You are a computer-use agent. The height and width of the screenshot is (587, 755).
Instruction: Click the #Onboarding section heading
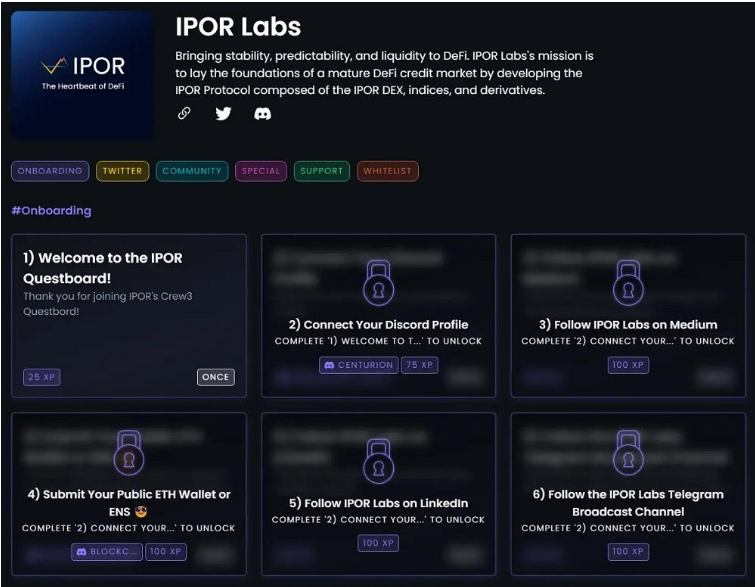pyautogui.click(x=51, y=211)
